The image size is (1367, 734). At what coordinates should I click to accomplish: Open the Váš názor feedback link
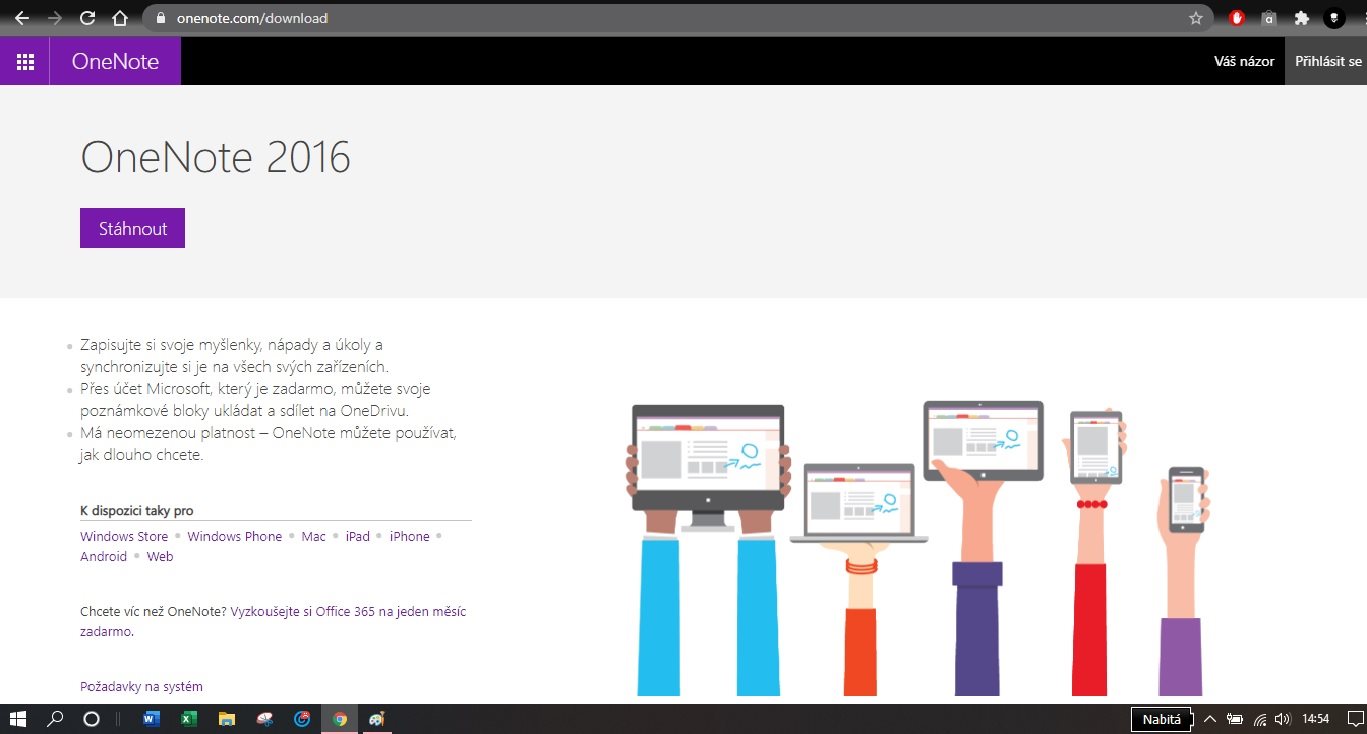1244,61
